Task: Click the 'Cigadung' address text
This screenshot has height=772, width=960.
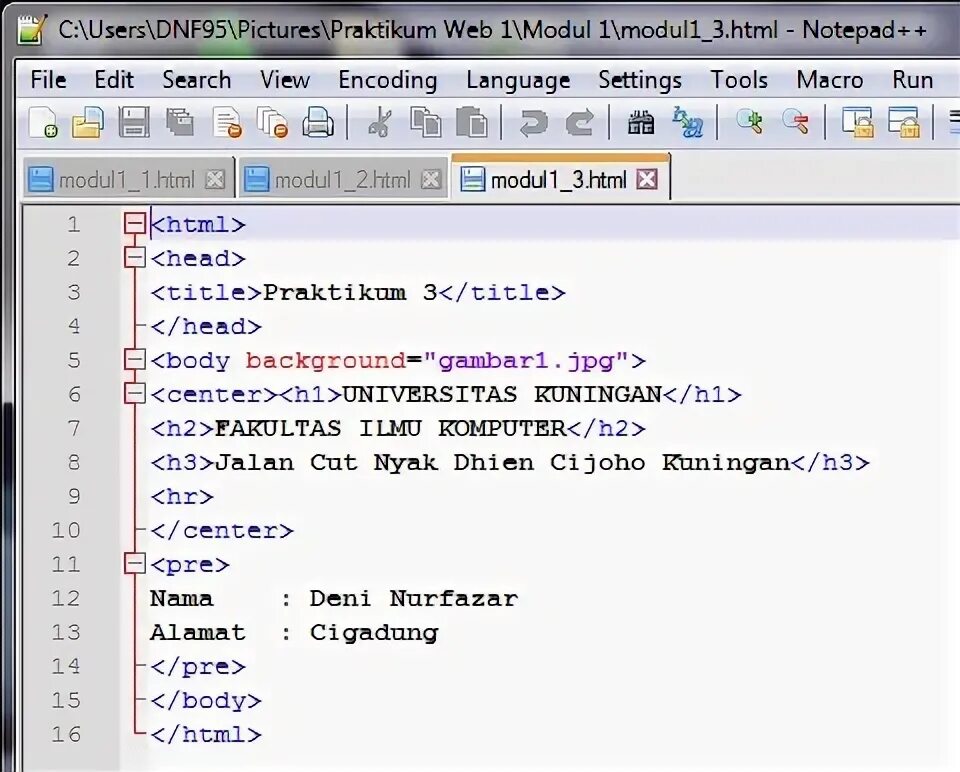Action: tap(374, 634)
